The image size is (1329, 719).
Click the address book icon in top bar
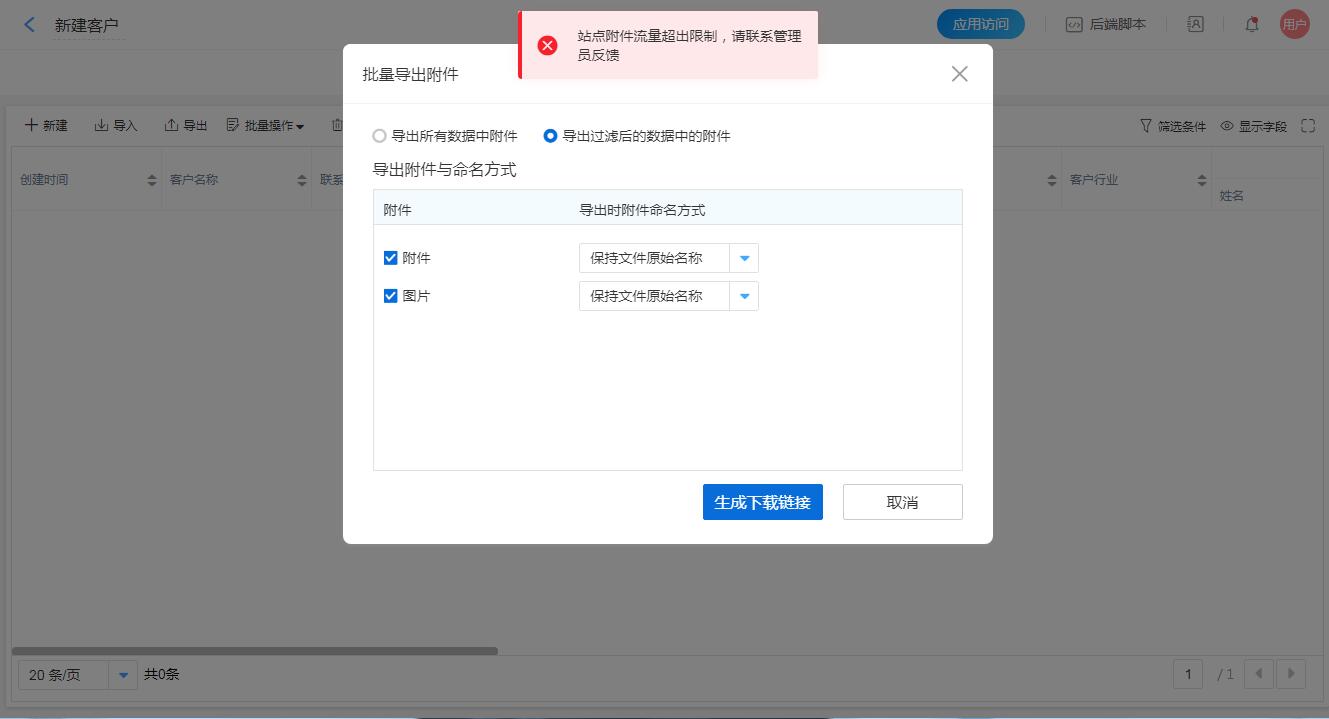click(x=1196, y=23)
